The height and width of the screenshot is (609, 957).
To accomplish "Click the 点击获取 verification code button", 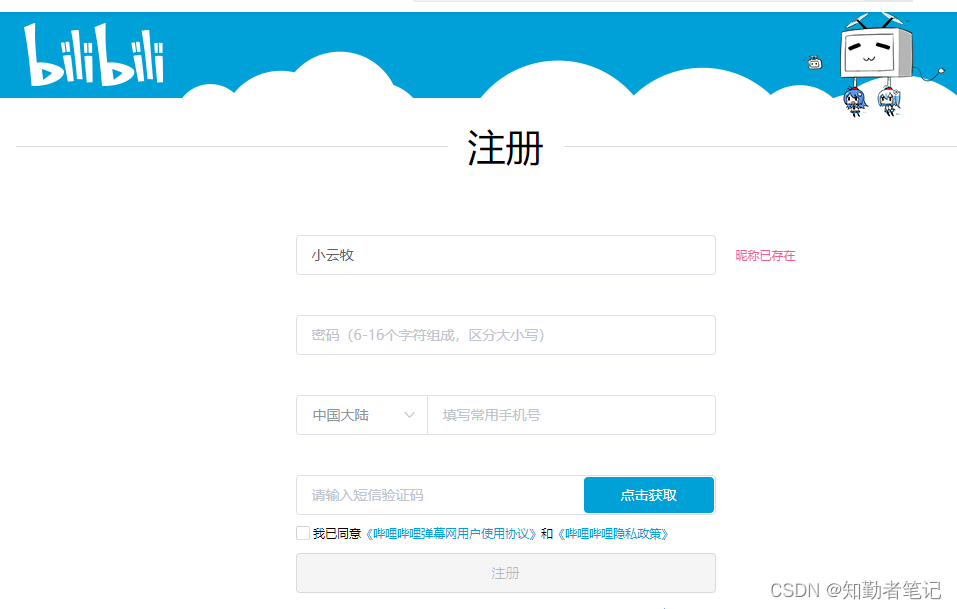I will [649, 494].
